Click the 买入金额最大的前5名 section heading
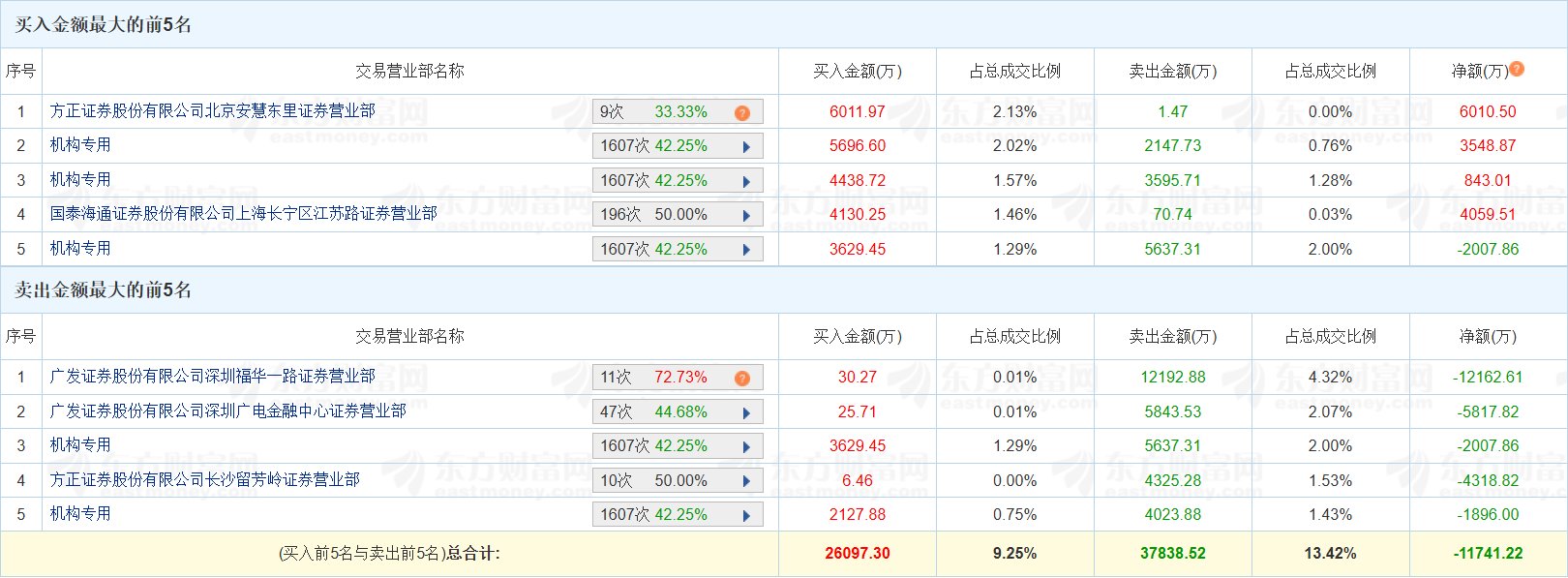 click(104, 25)
